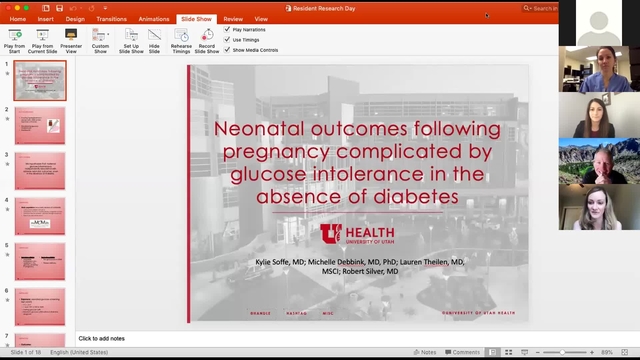Click 'Slide 1 of 18' in status bar
The height and width of the screenshot is (360, 640).
tap(26, 352)
